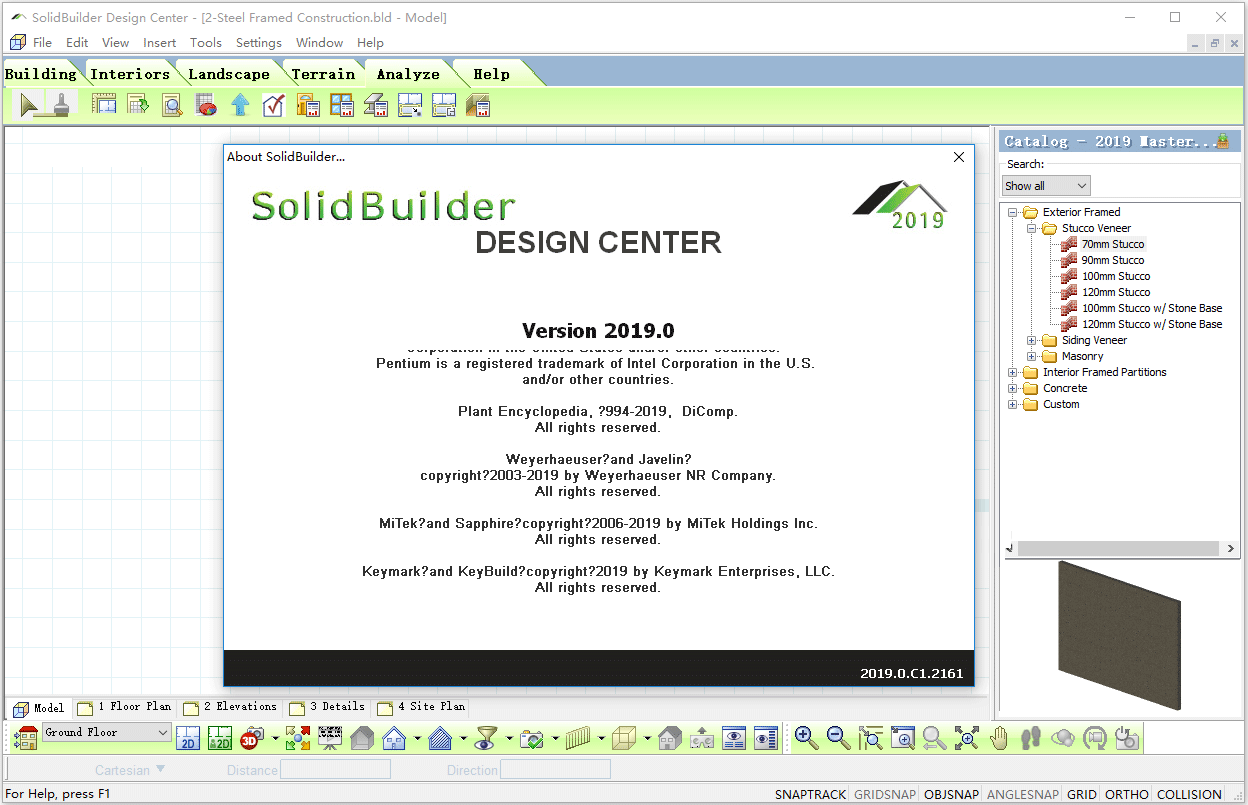
Task: Toggle GRID display in the status bar
Action: [x=1082, y=795]
